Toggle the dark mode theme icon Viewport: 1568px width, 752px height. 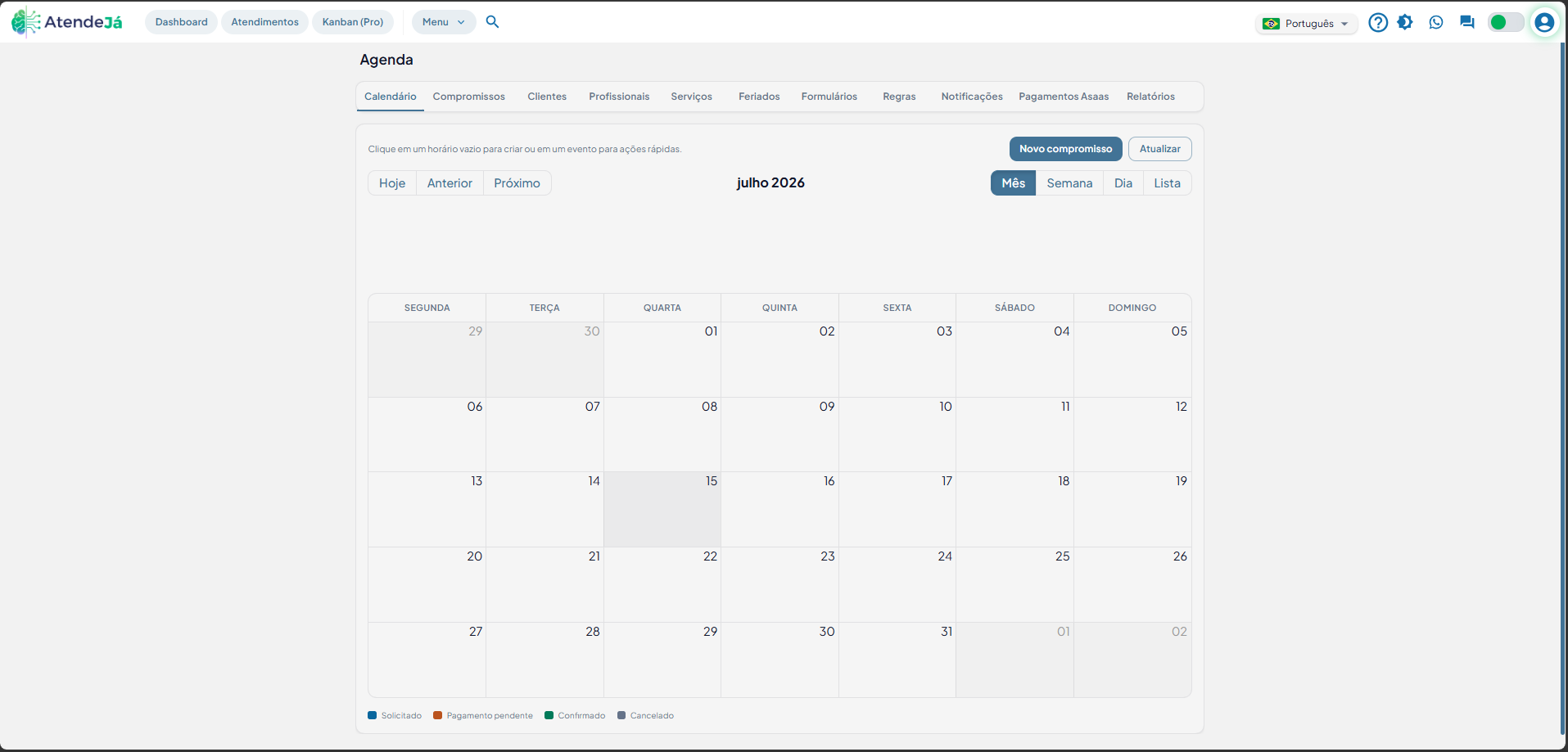[x=1405, y=22]
